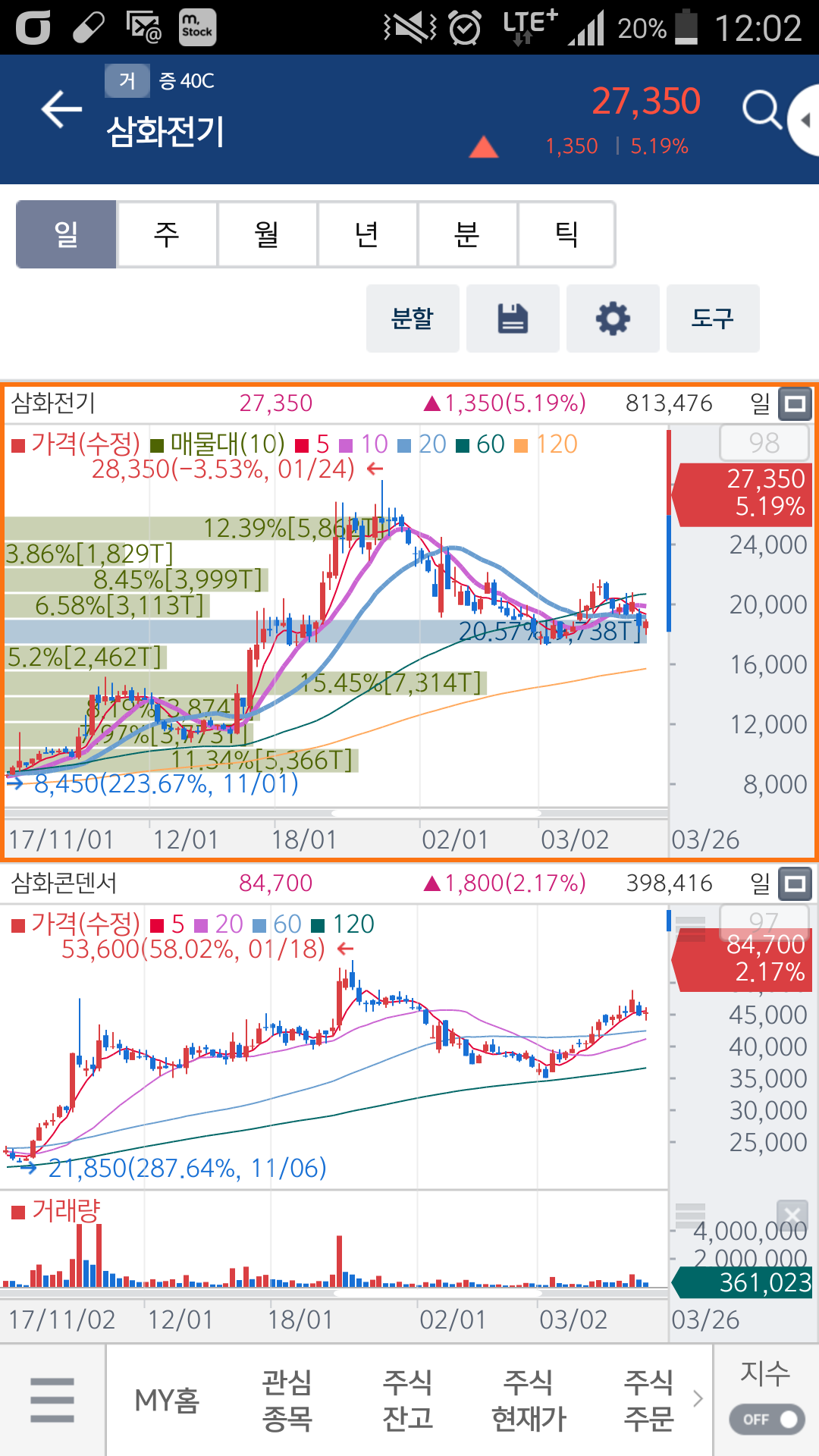Go to 관심종목 in bottom navigation
819x1456 pixels.
pyautogui.click(x=287, y=1400)
